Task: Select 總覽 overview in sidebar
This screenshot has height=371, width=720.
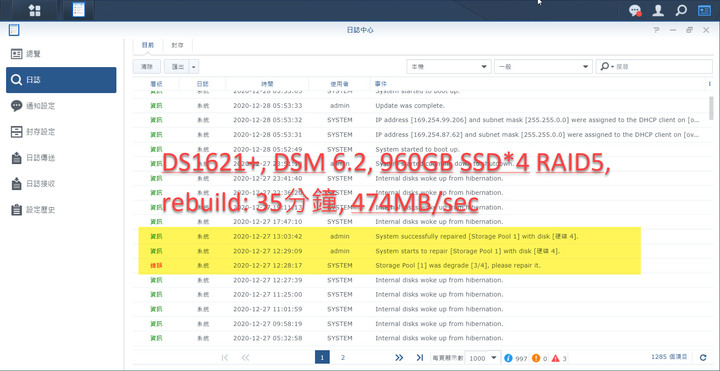Action: (x=61, y=54)
